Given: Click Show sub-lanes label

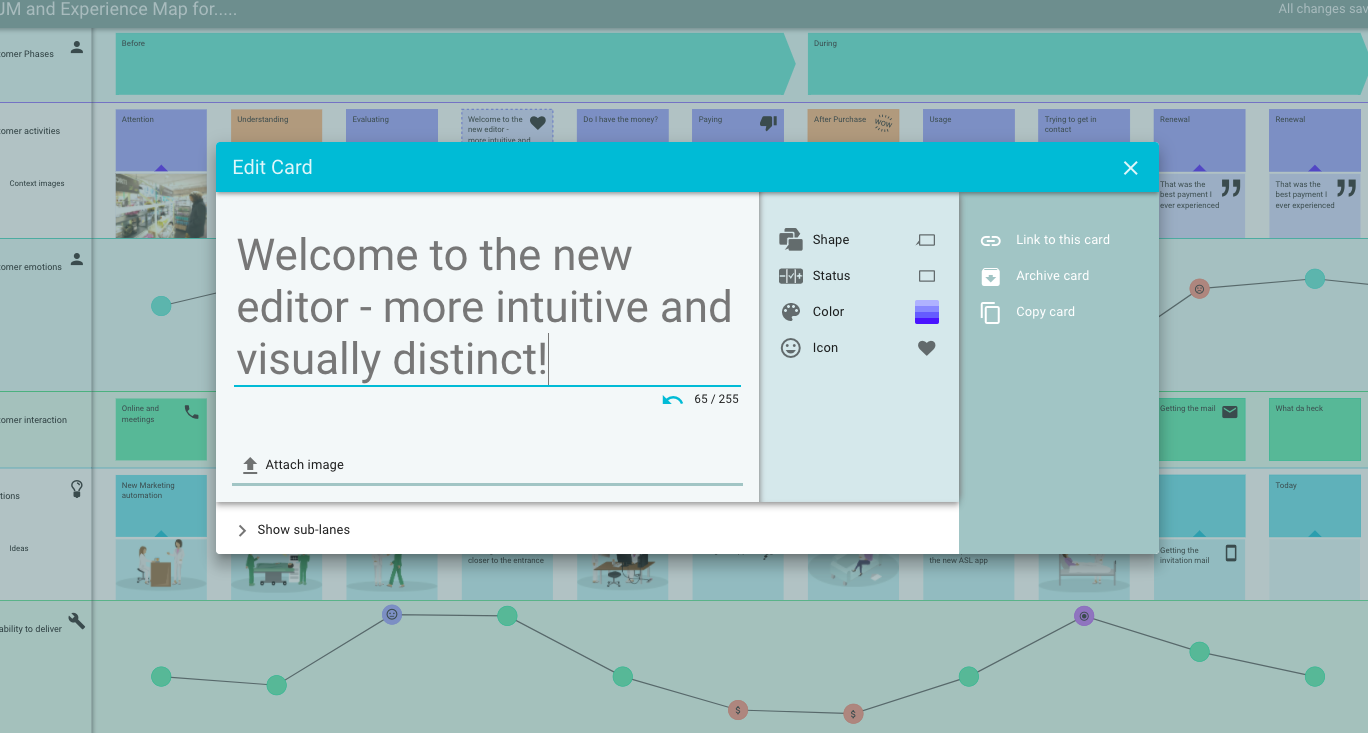Looking at the screenshot, I should (303, 530).
